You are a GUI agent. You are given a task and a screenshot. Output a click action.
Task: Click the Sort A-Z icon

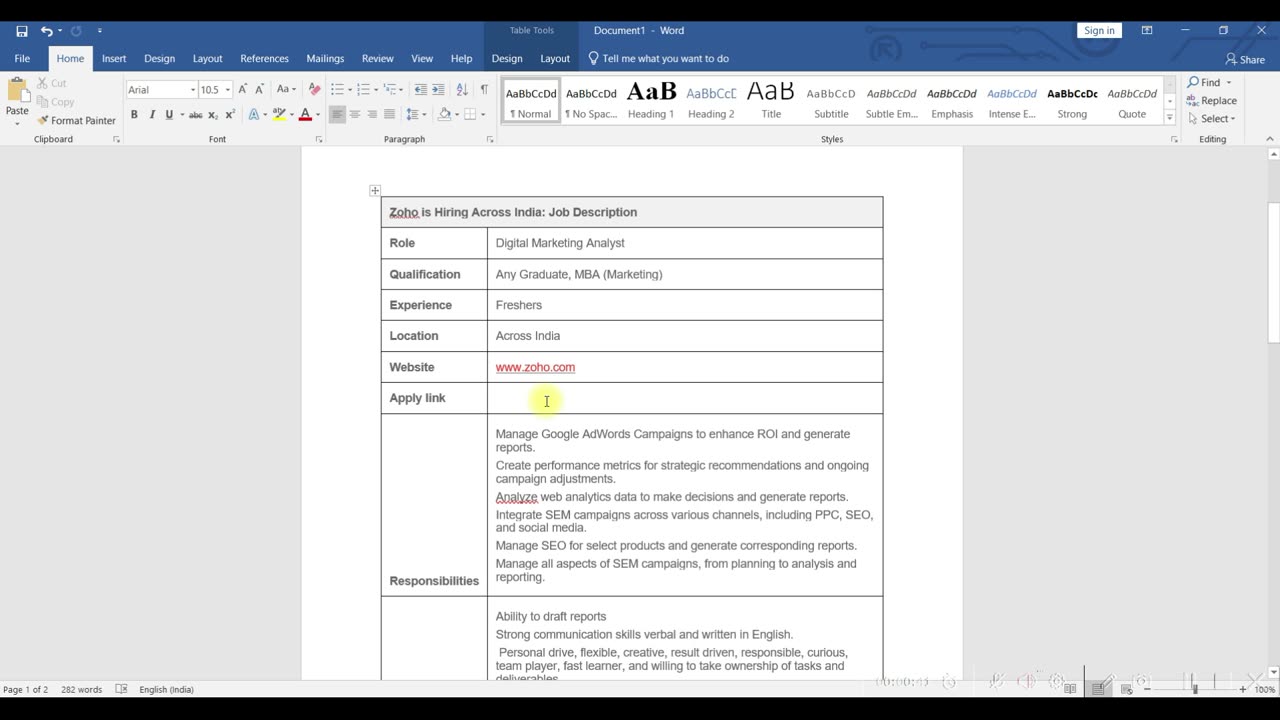462,89
